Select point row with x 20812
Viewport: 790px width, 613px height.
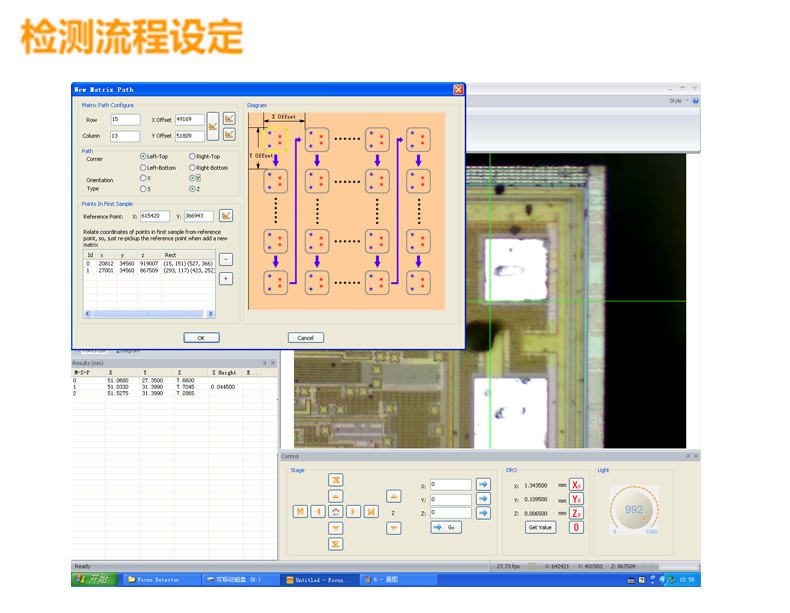(x=149, y=263)
